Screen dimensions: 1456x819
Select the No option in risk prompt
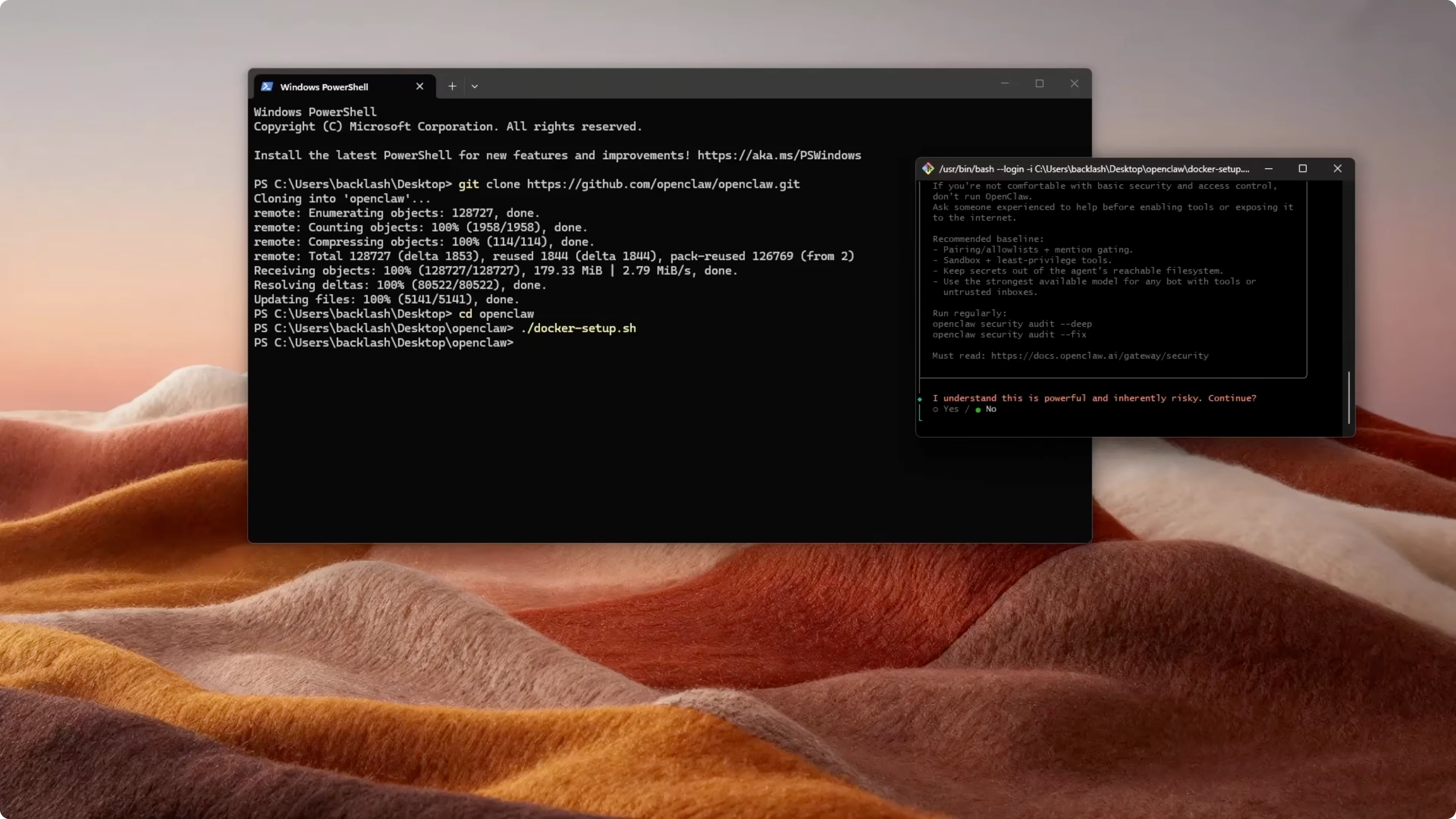[x=990, y=409]
